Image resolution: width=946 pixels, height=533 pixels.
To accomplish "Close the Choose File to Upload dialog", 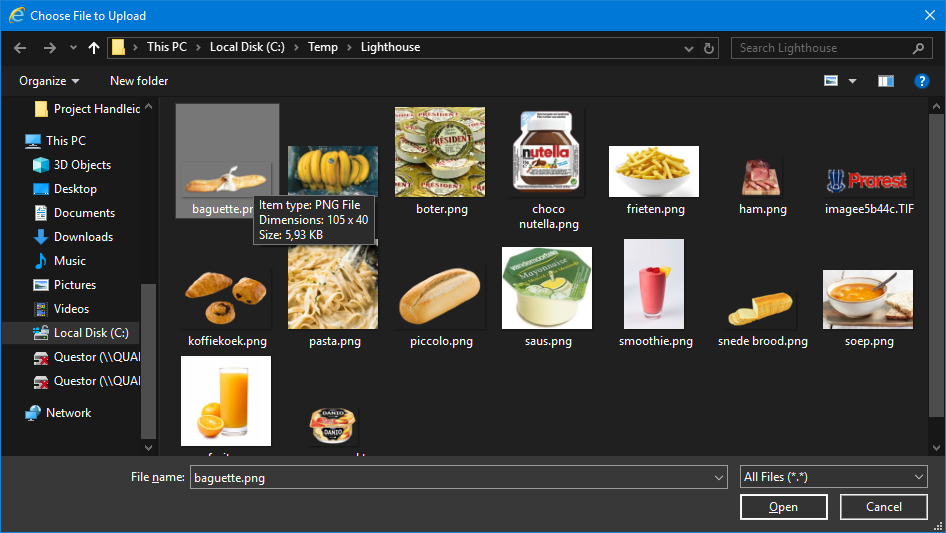I will (930, 16).
